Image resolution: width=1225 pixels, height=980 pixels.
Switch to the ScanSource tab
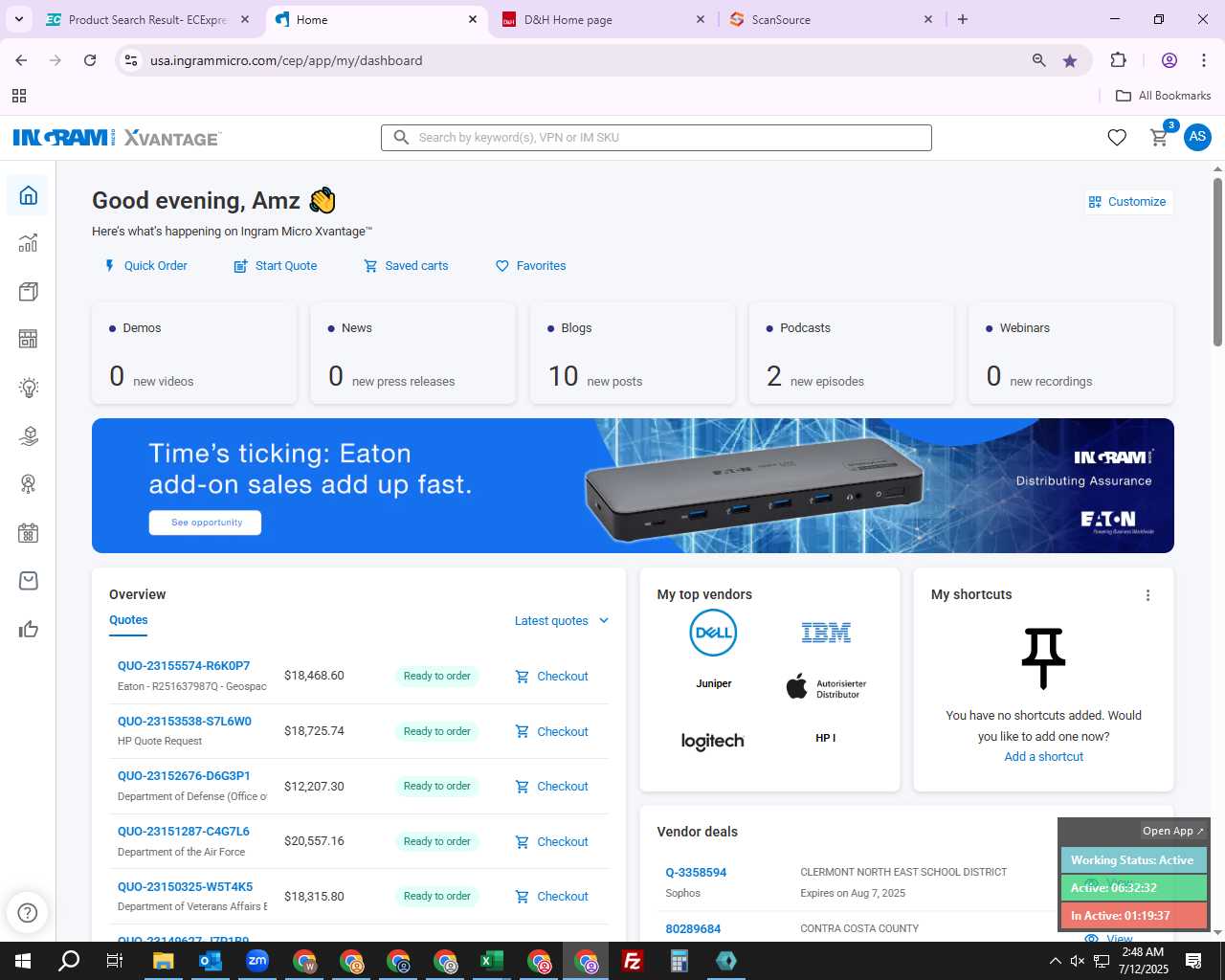(829, 19)
